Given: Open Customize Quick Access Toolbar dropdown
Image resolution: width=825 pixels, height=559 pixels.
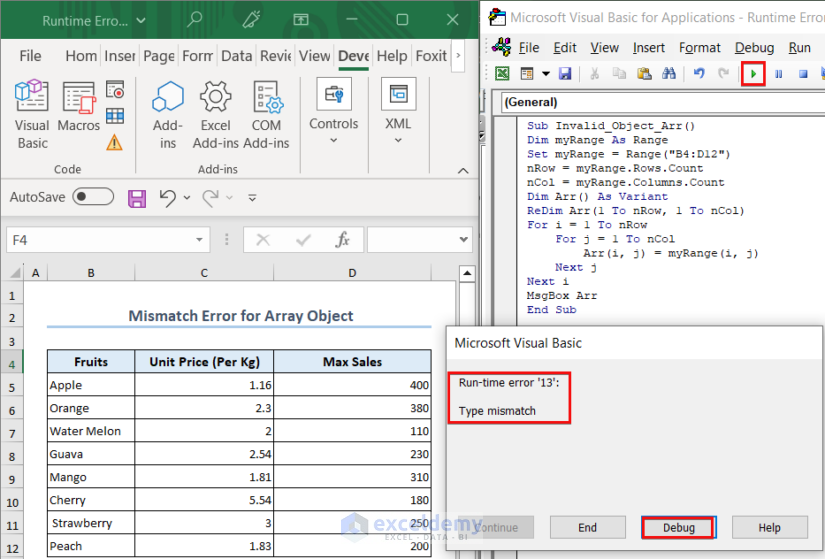Looking at the screenshot, I should (x=253, y=198).
